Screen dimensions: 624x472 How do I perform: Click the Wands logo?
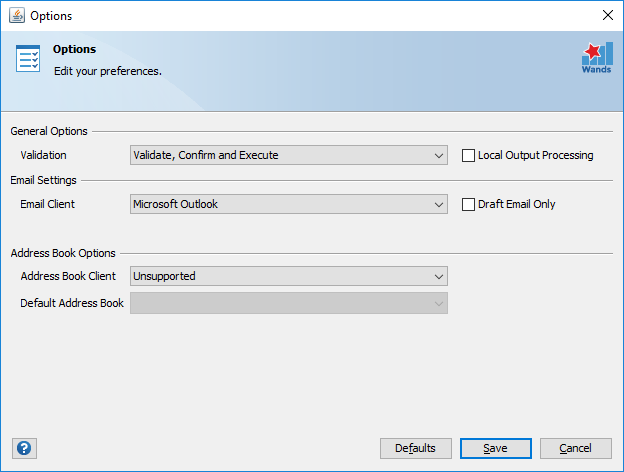click(596, 58)
